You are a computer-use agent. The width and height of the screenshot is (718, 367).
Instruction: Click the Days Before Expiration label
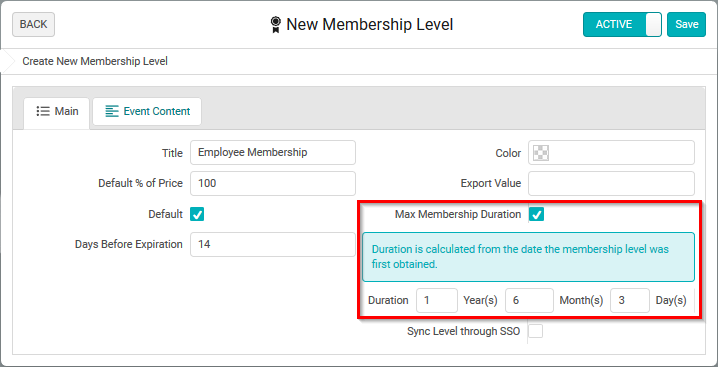pos(129,244)
